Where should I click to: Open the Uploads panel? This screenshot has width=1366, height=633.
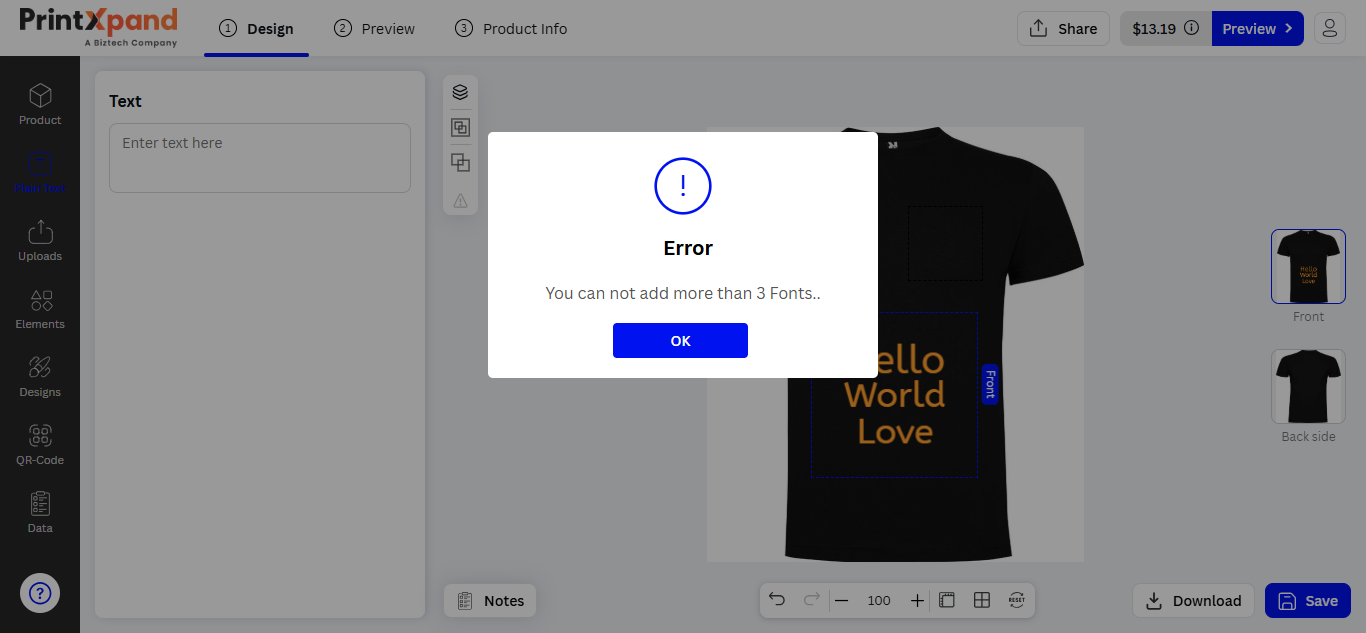(40, 240)
